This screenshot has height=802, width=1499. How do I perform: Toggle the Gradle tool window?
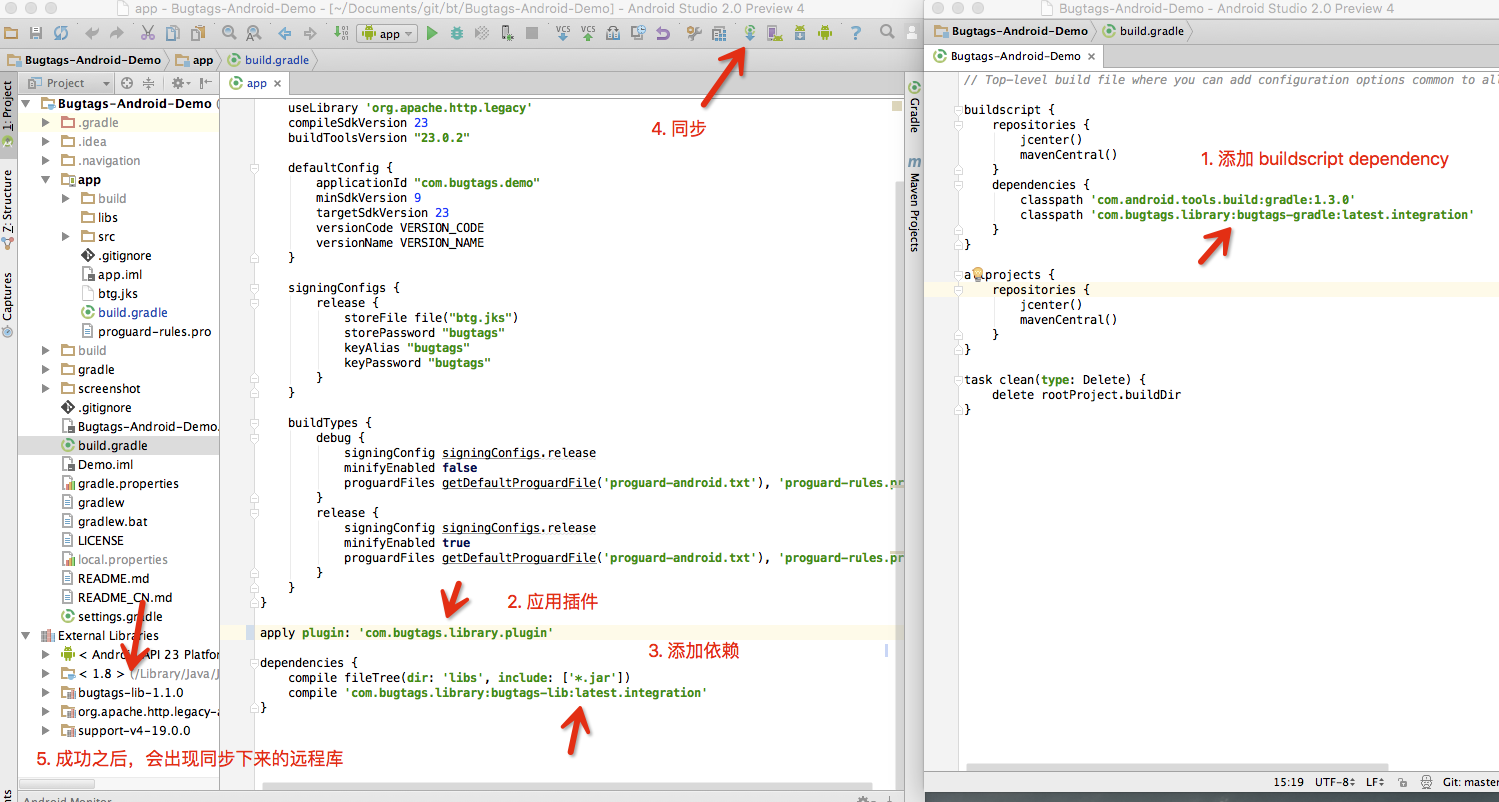(914, 108)
